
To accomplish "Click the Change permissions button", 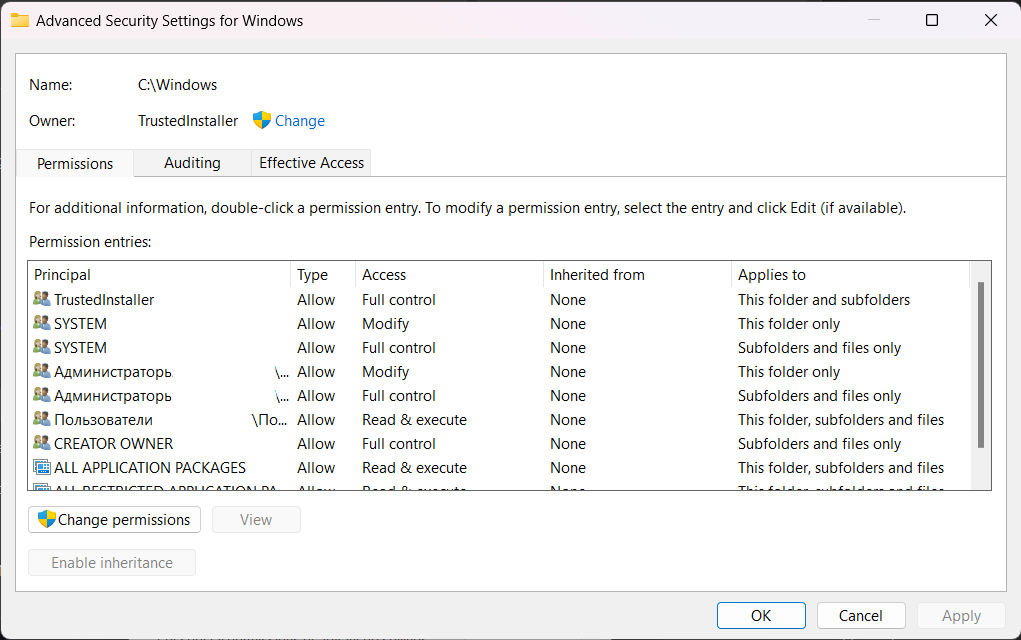I will [x=115, y=520].
